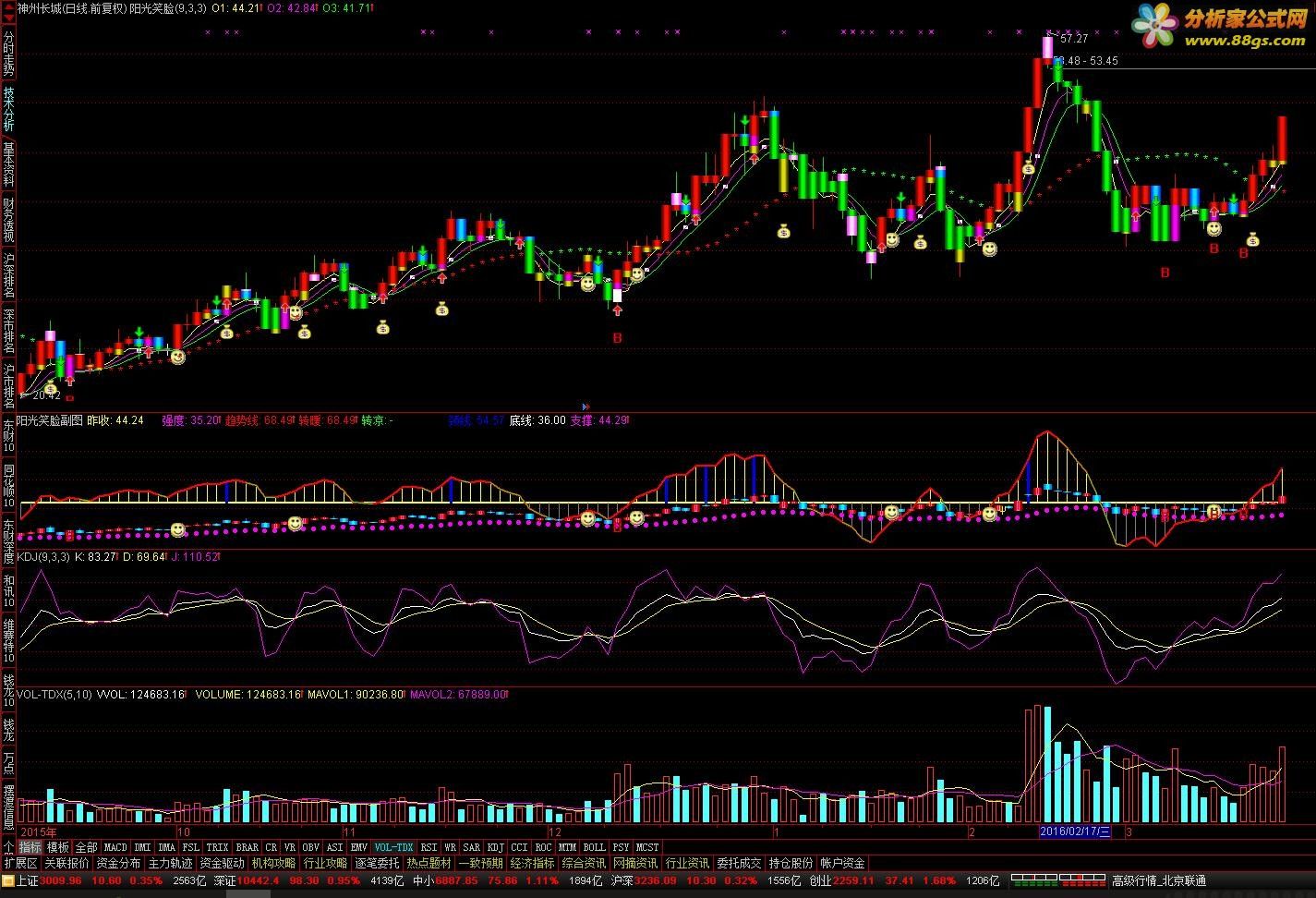The width and height of the screenshot is (1316, 898).
Task: Open the 逐笔委托 tab
Action: (378, 863)
